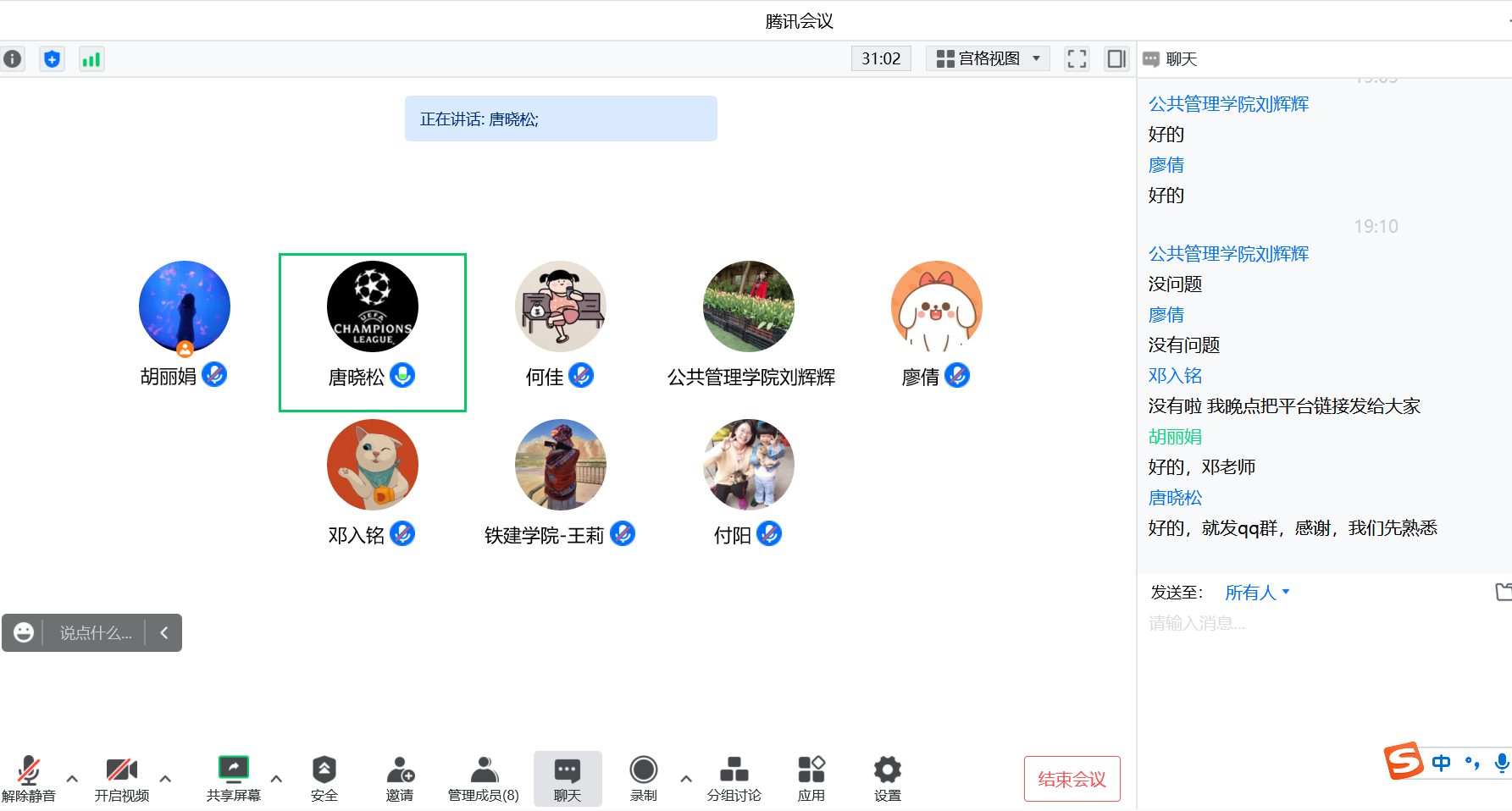This screenshot has width=1512, height=811.
Task: Toggle the side panel layout icon
Action: pos(1116,59)
